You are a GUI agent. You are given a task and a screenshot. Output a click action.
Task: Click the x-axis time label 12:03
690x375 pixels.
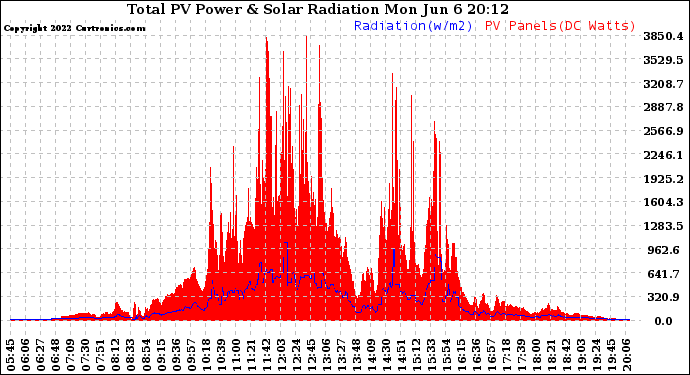(281, 355)
